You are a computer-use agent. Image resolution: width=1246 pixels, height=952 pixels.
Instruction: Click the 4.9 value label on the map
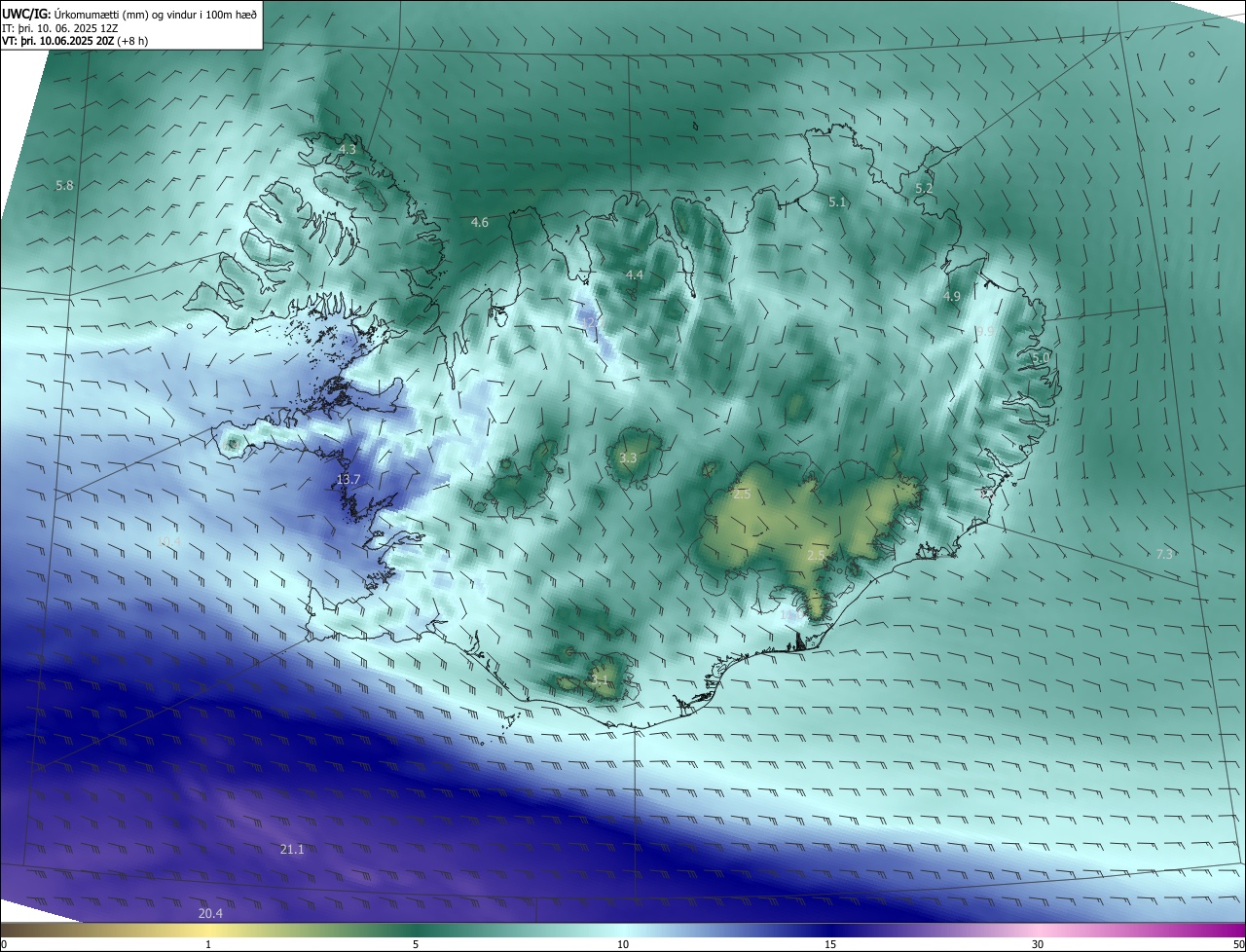point(952,296)
